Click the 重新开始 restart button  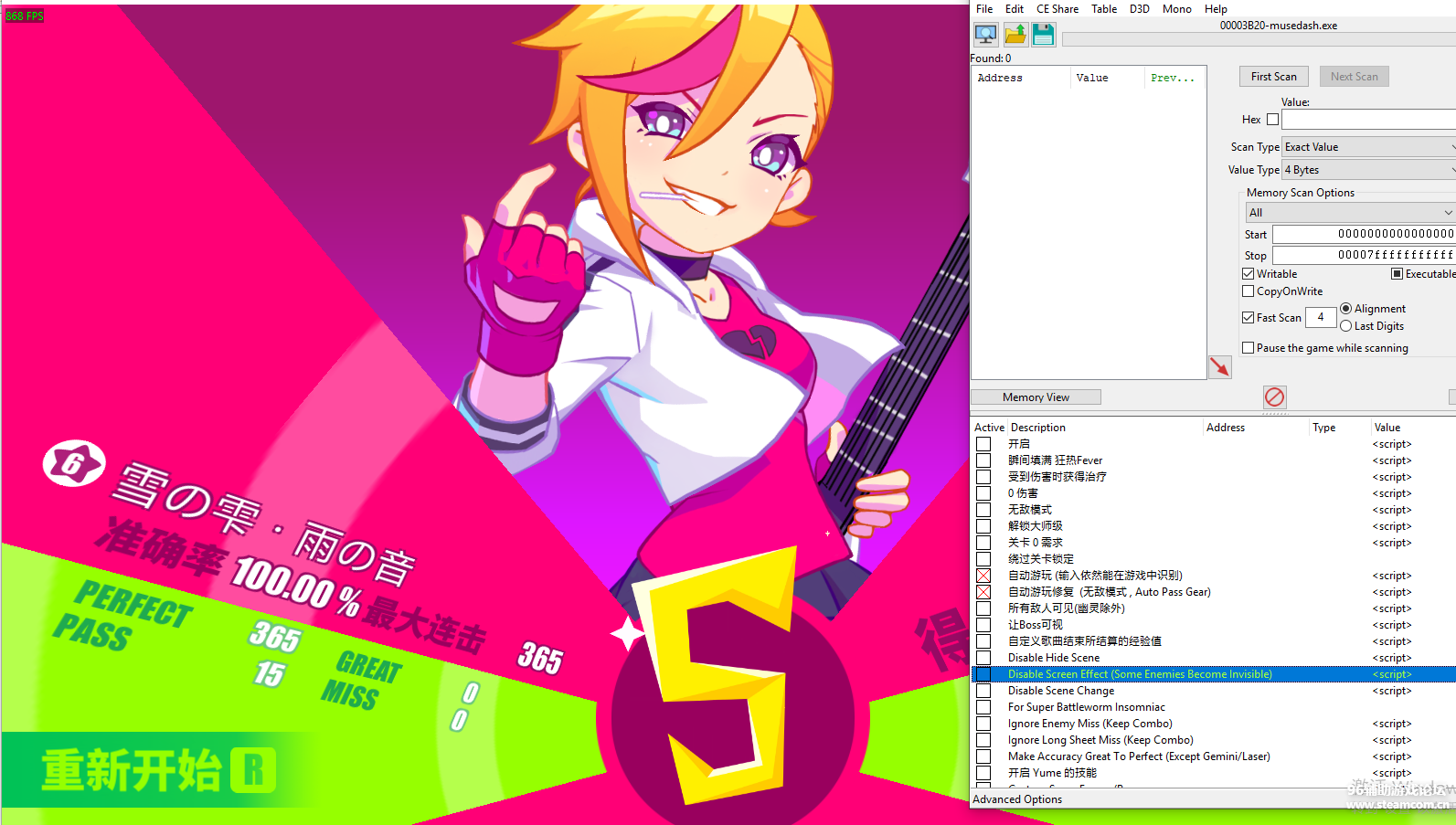(158, 769)
